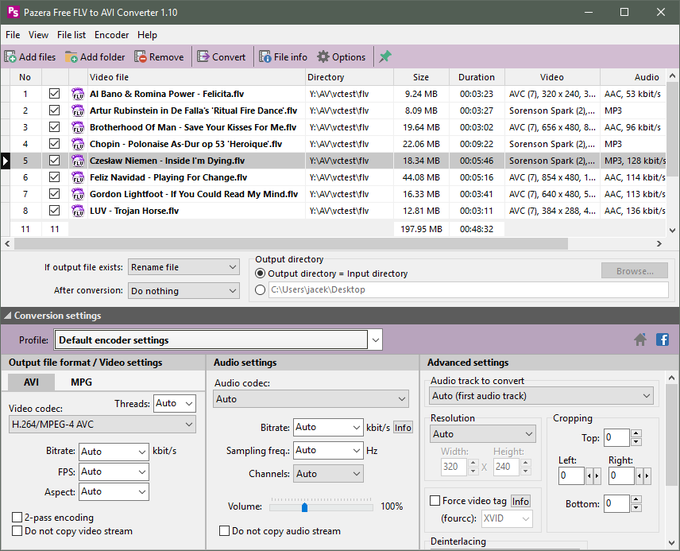Click FLV icon of LUV Trojan Horse row
Viewport: 680px width, 551px height.
coord(78,211)
